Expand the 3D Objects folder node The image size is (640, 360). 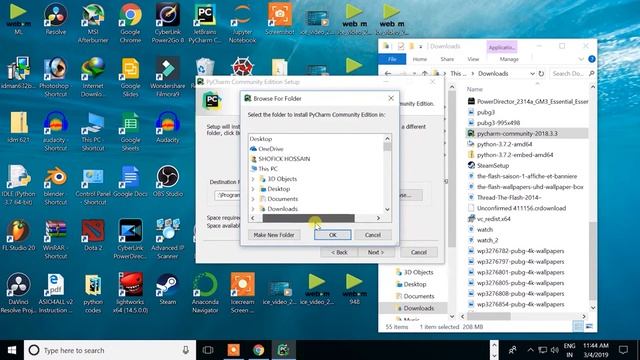(x=253, y=179)
